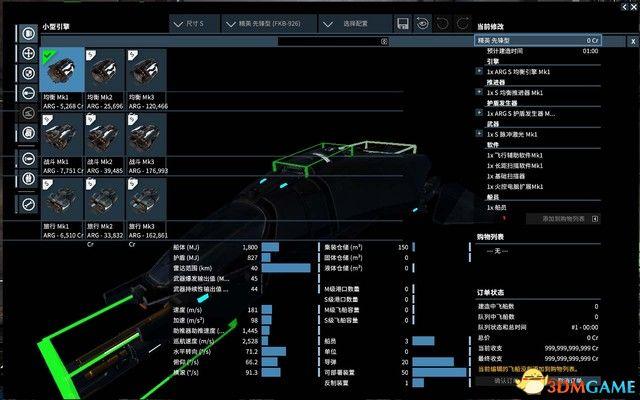
Task: Open the 精英 先锋型 (FKB-926) ship dropdown
Action: (x=269, y=24)
